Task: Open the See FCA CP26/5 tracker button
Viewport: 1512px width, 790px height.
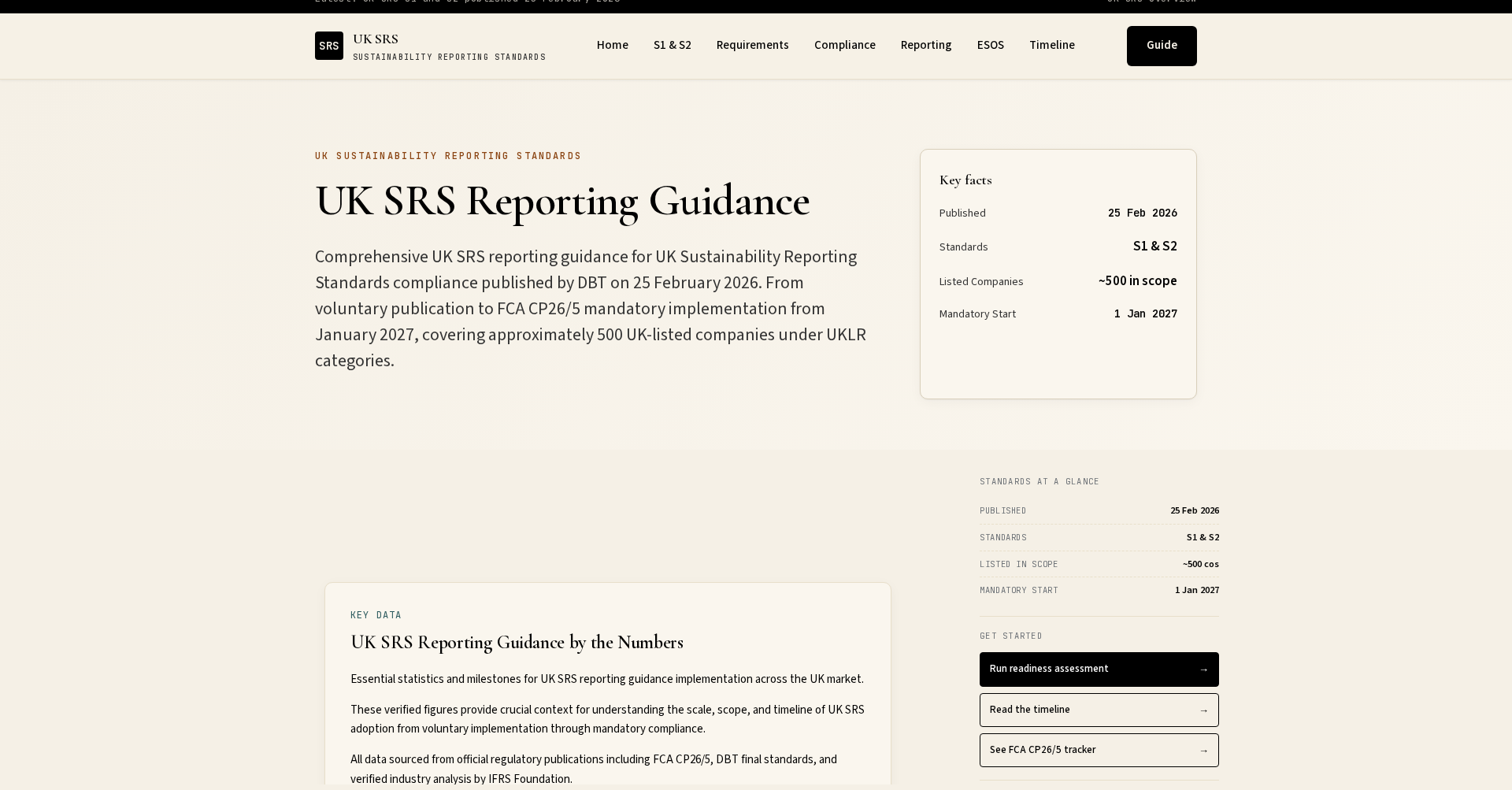Action: (1099, 751)
